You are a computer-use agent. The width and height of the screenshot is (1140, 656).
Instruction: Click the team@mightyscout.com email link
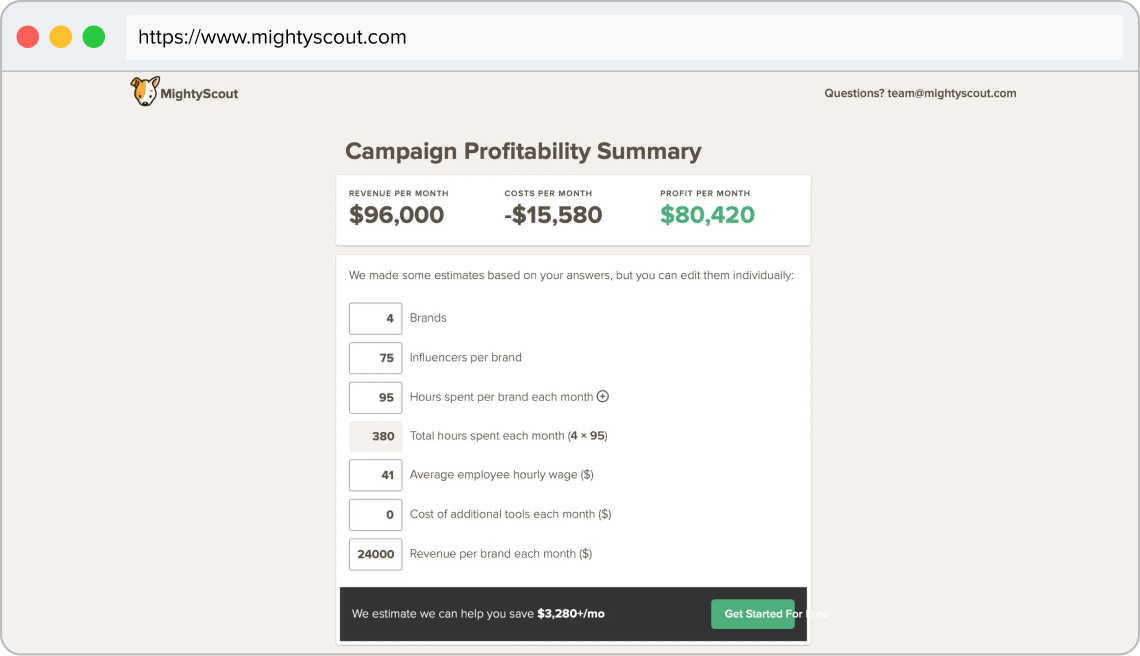click(951, 93)
